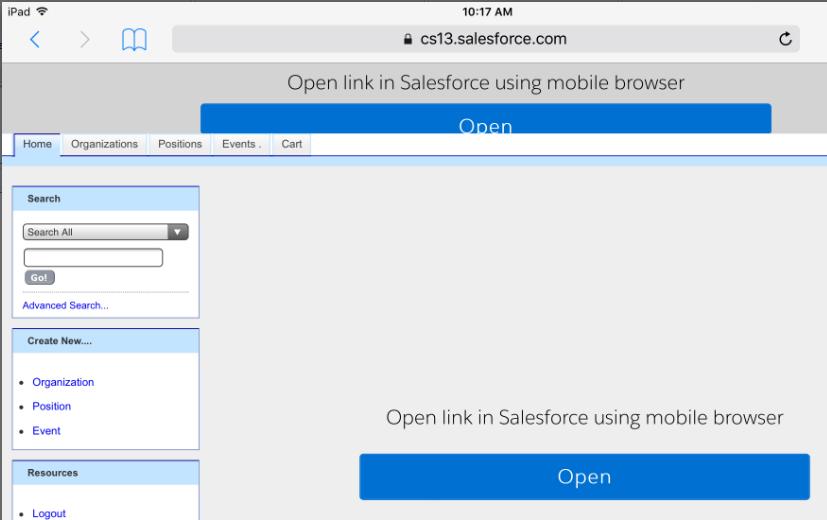827x520 pixels.
Task: Select the Home tab
Action: coord(37,145)
